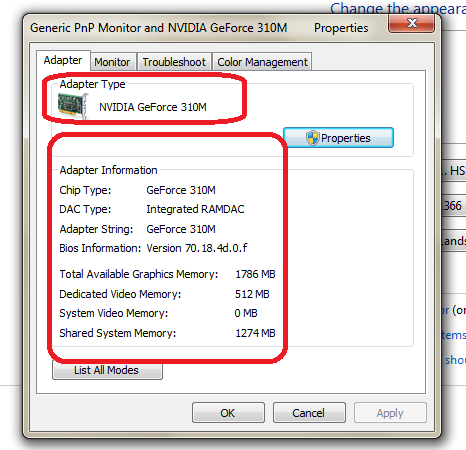Click the UAC shield icon on Properties
466x450 pixels.
coord(313,138)
